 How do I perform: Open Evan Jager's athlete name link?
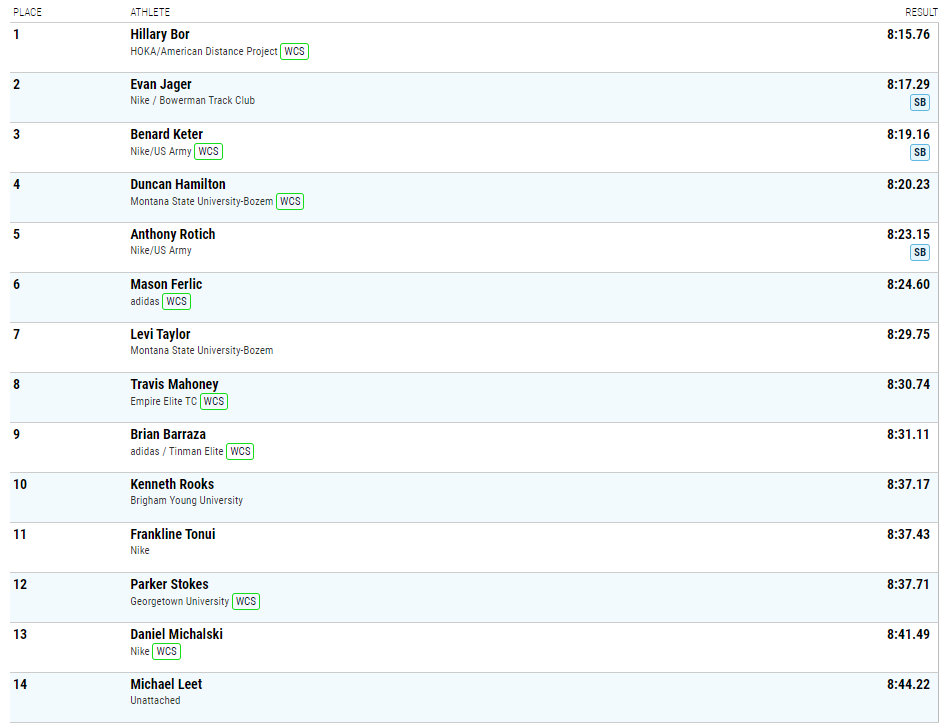(161, 84)
